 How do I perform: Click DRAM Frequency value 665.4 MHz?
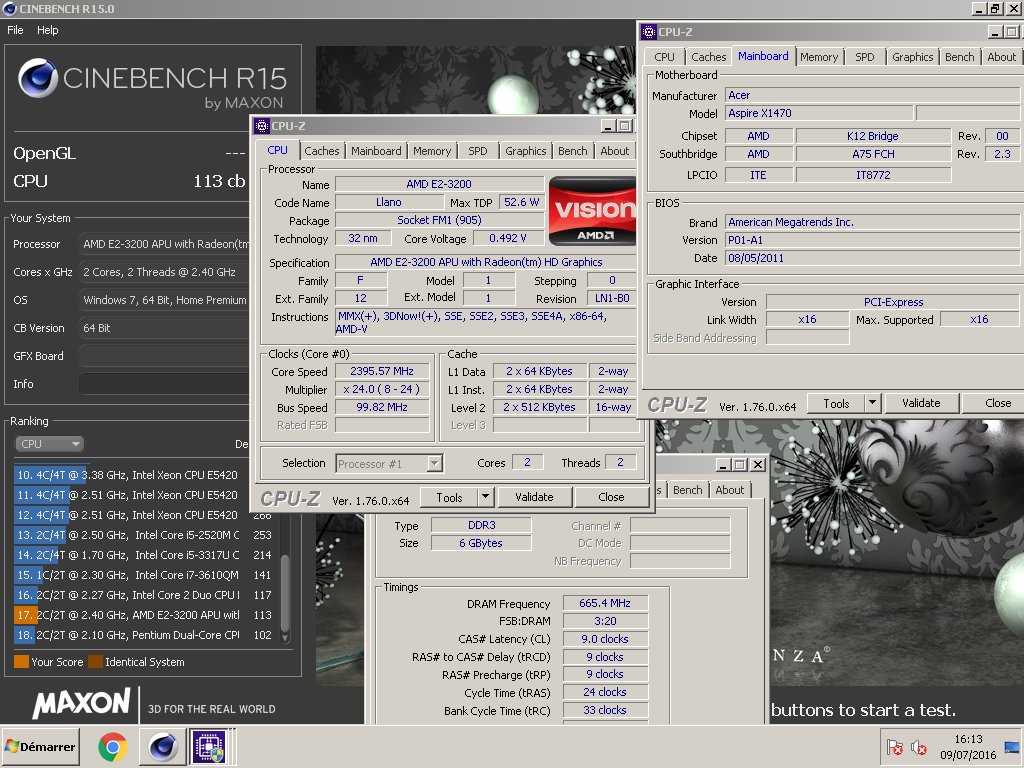[605, 603]
